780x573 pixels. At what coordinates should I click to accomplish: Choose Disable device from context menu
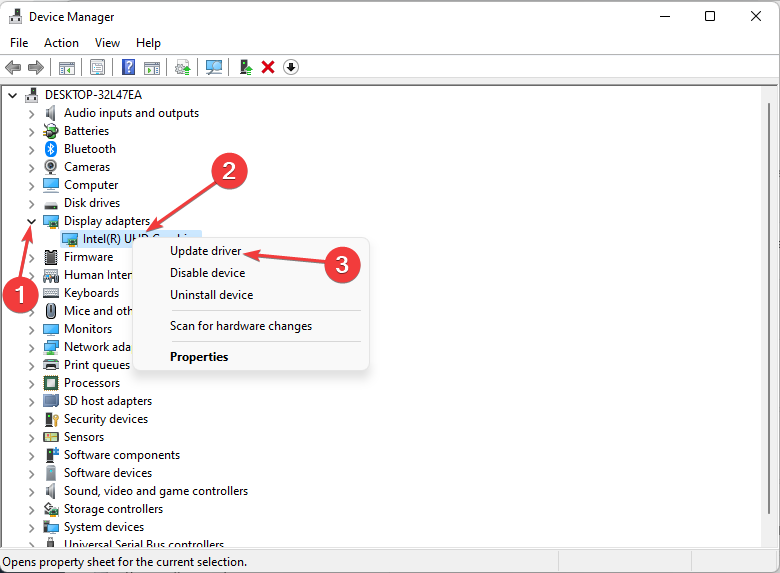coord(207,273)
